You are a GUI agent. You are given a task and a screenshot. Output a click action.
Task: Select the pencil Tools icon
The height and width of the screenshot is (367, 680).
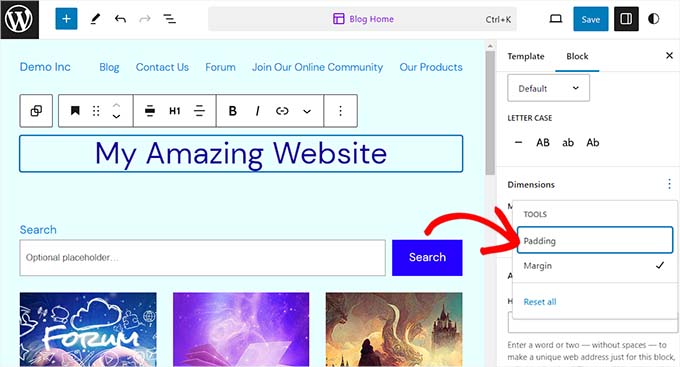95,19
